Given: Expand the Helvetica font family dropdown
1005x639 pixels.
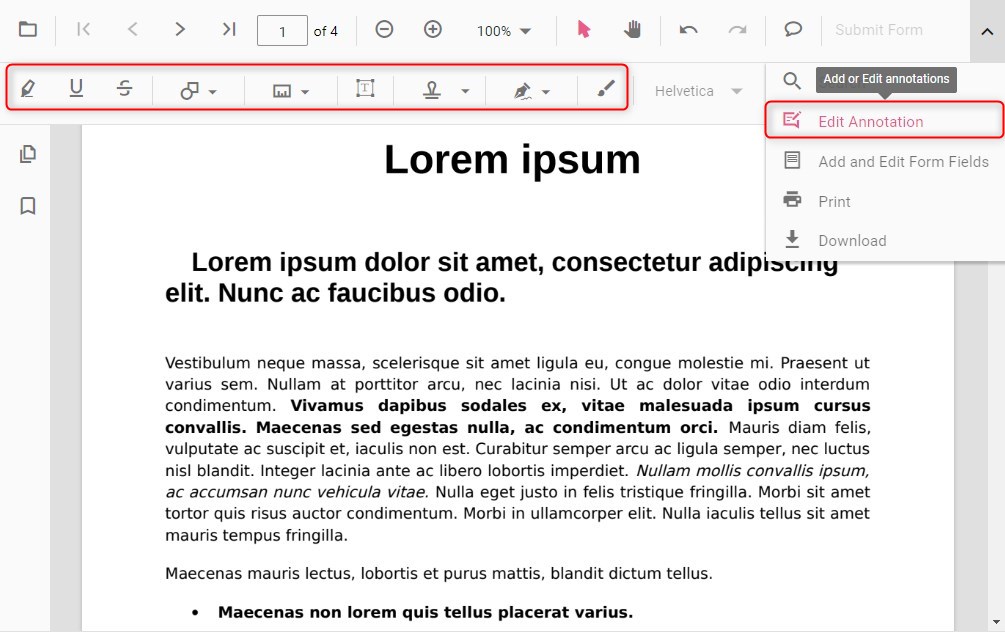Looking at the screenshot, I should click(x=697, y=89).
